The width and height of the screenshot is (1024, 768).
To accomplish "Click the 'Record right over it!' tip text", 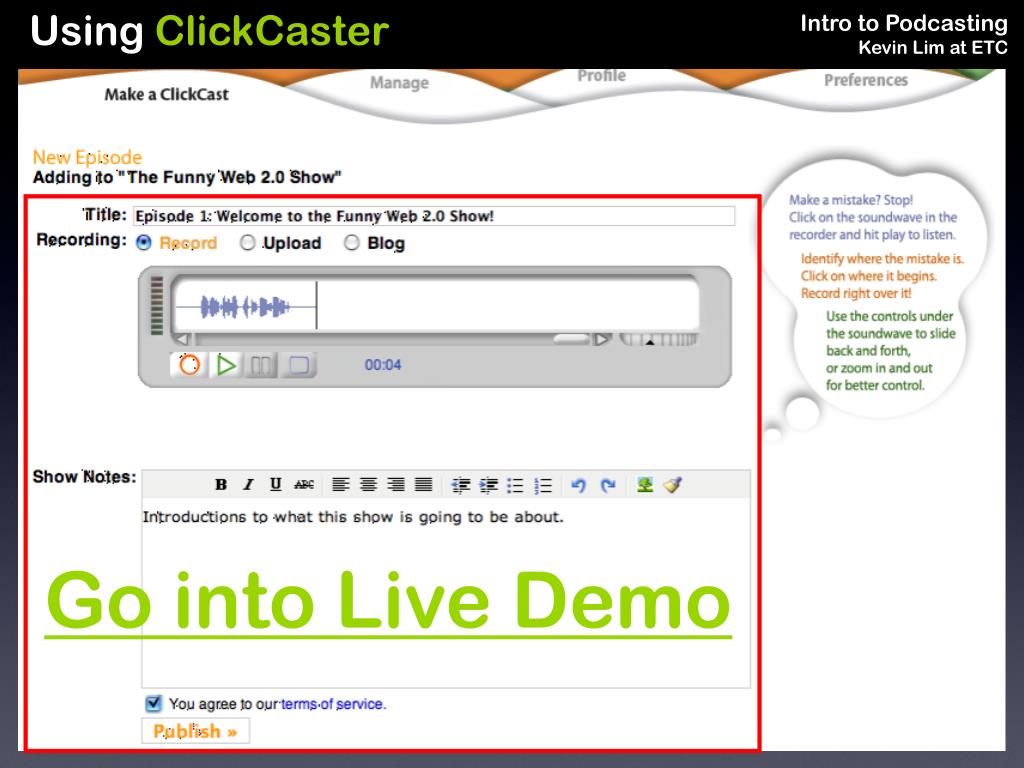I will (x=856, y=293).
